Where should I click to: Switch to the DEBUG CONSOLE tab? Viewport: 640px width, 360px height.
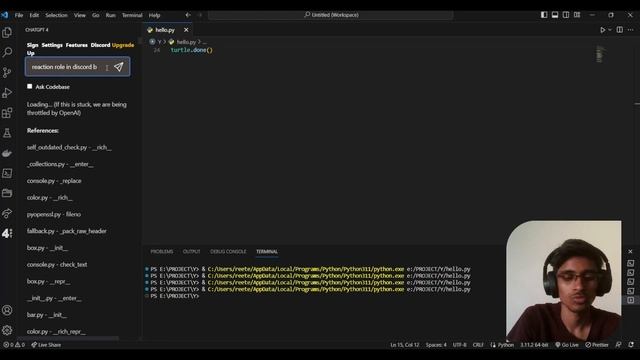click(x=228, y=251)
